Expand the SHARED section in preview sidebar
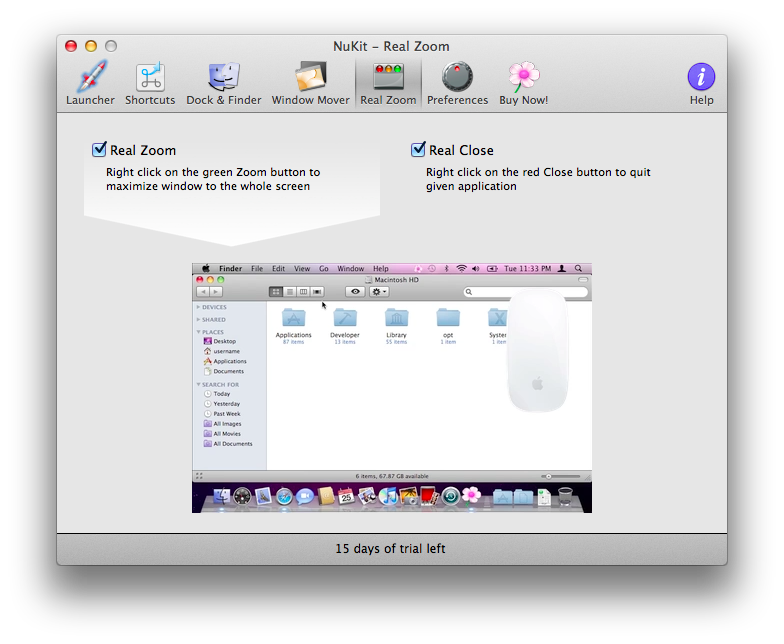This screenshot has height=644, width=784. point(198,320)
